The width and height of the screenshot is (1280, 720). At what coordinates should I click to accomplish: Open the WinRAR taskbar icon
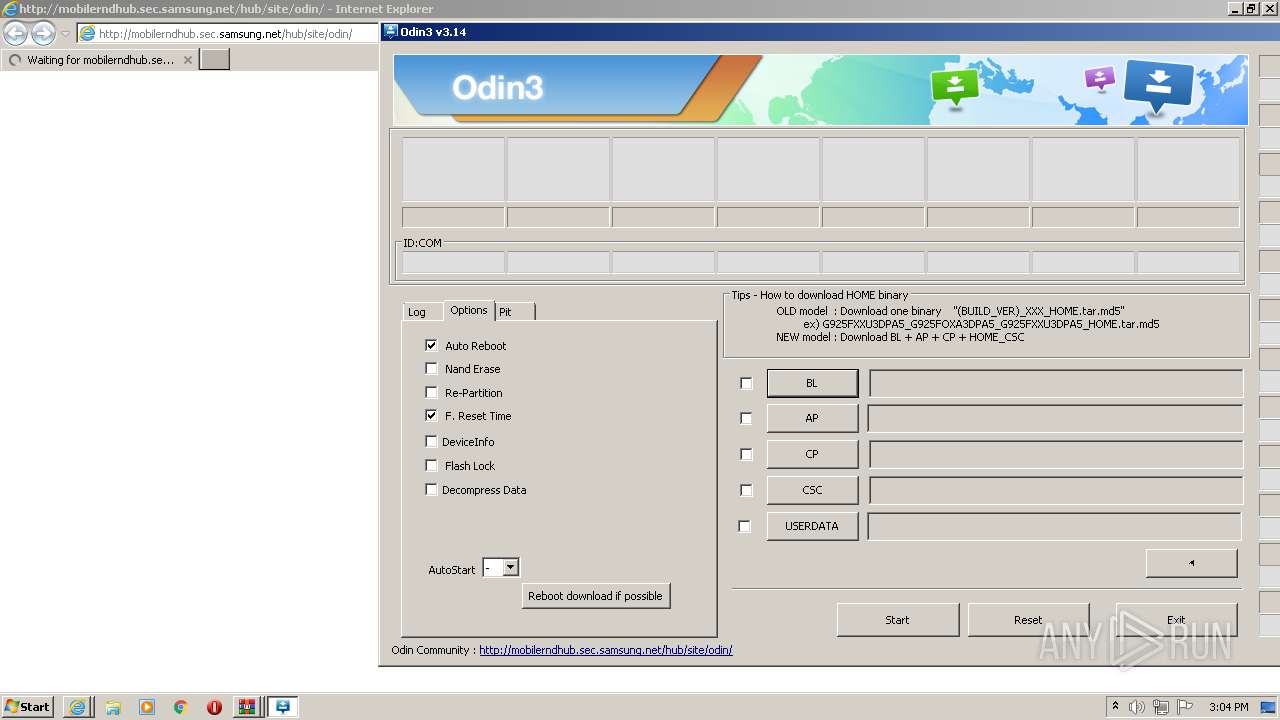point(246,707)
